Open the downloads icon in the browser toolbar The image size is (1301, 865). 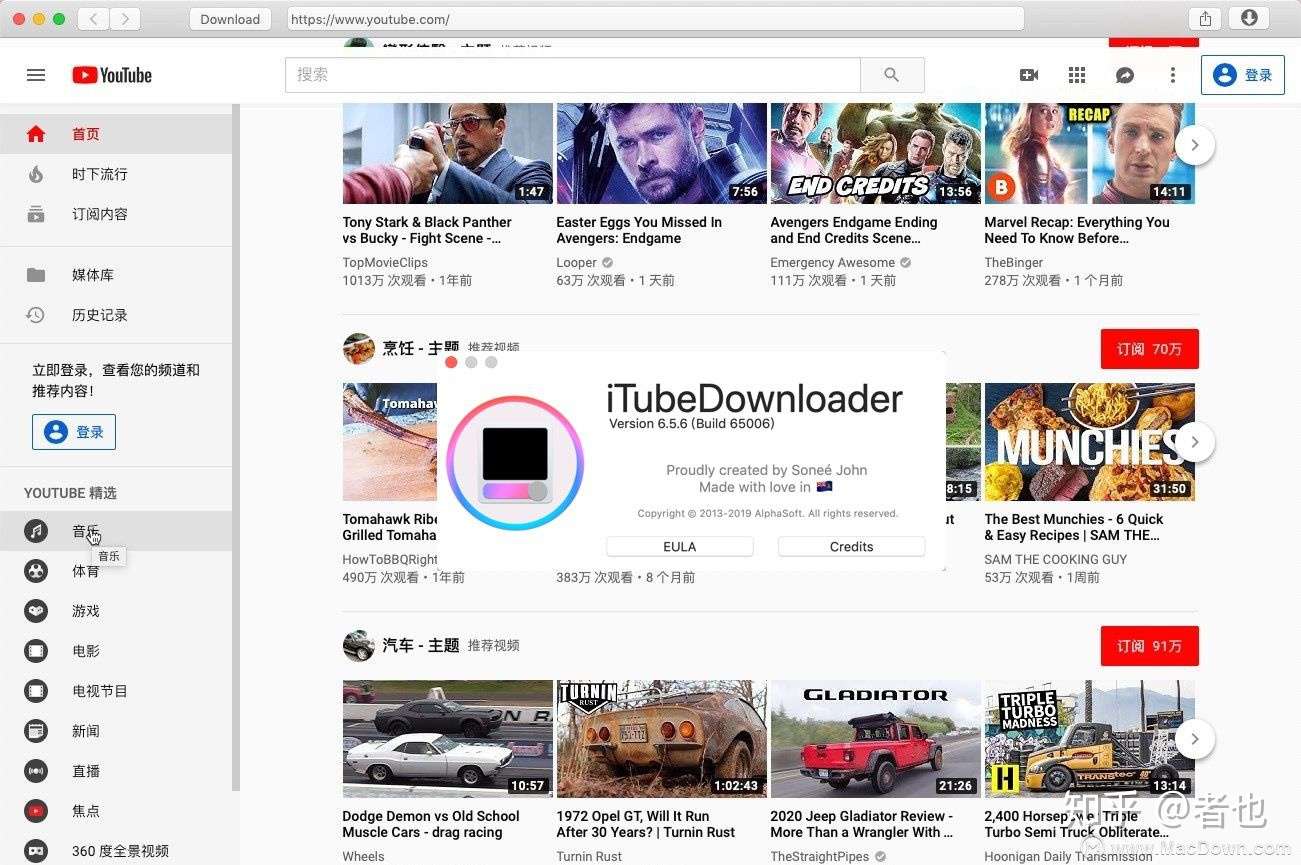[x=1249, y=19]
